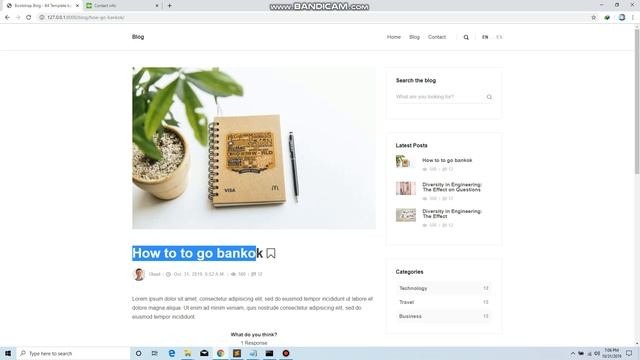Click the Windows 'Type here to search' box
This screenshot has height=360, width=640.
pos(73,353)
